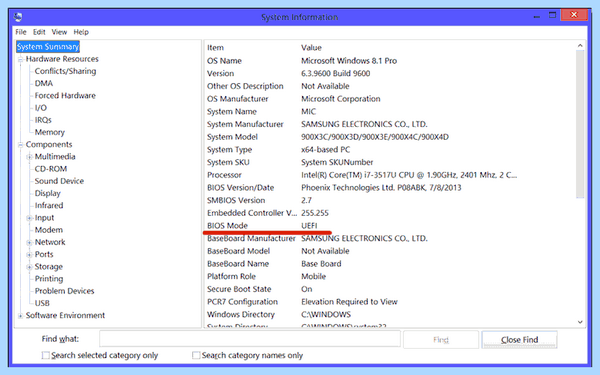Image resolution: width=600 pixels, height=375 pixels.
Task: Click the Find button
Action: tap(441, 339)
